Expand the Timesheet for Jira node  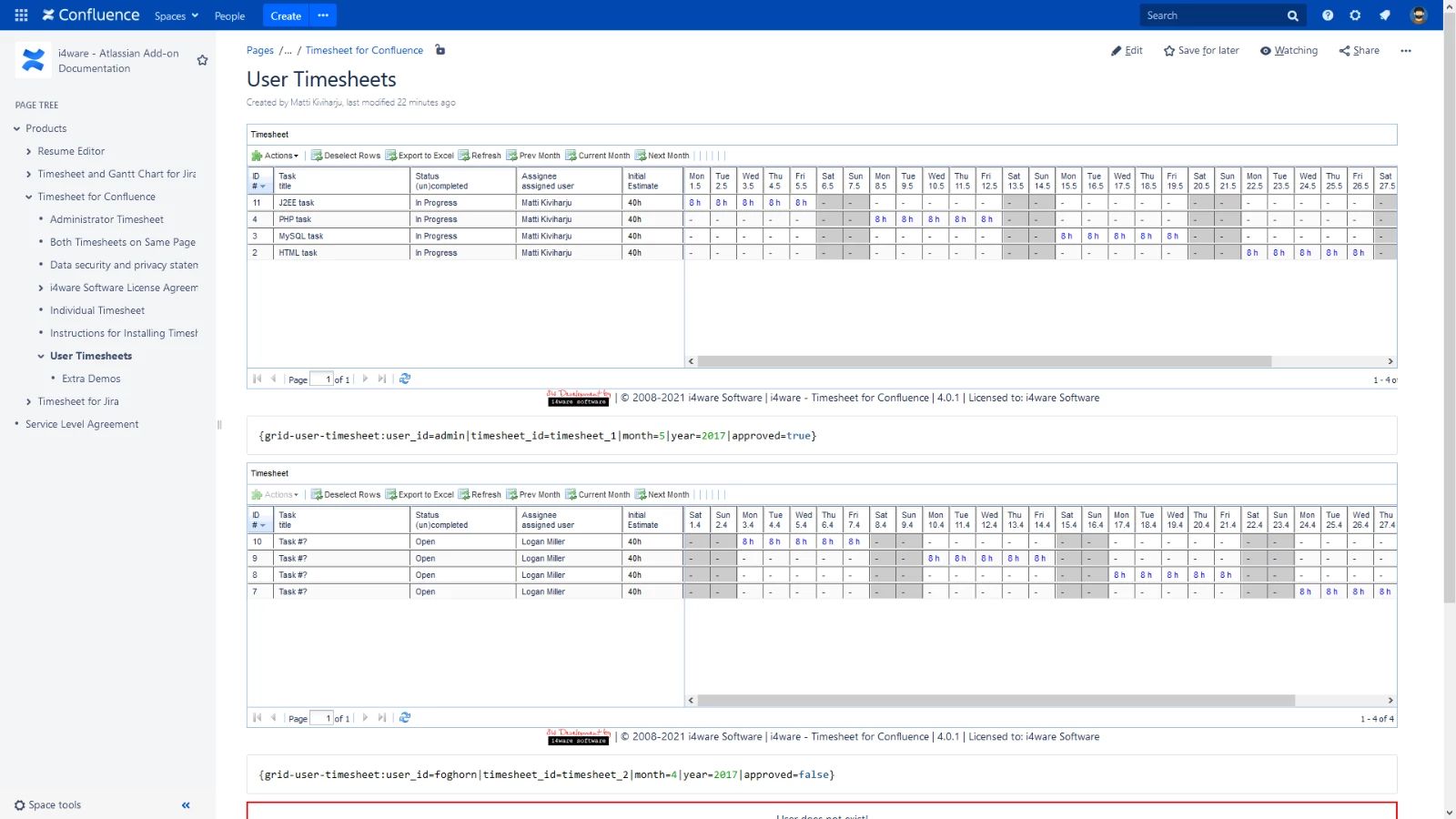(x=29, y=401)
